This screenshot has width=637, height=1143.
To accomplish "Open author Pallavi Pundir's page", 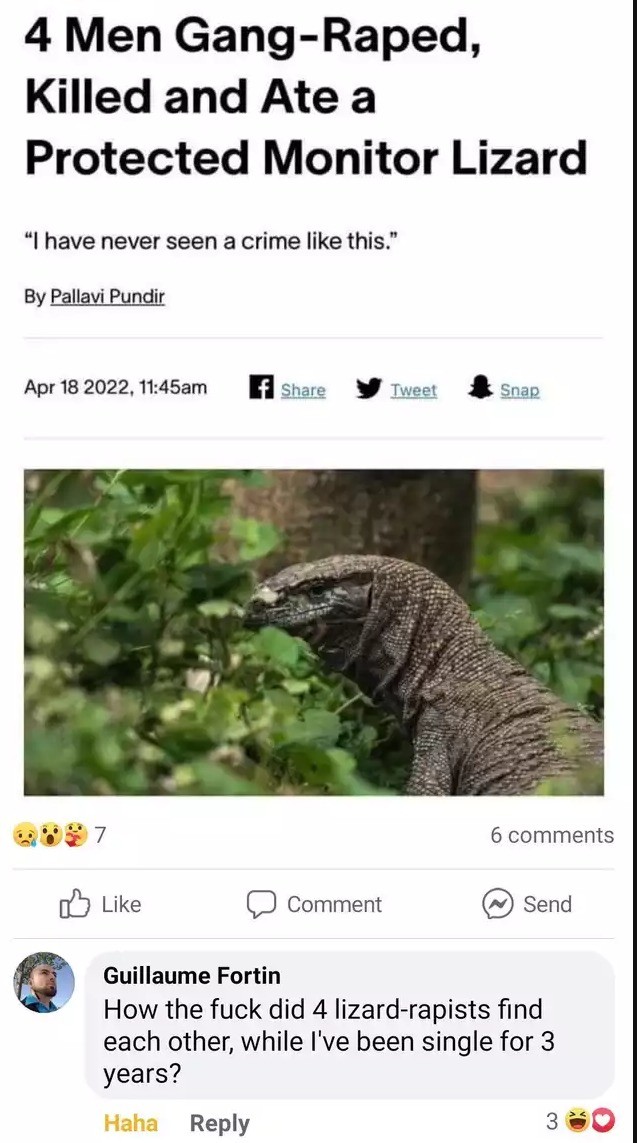I will (x=107, y=297).
